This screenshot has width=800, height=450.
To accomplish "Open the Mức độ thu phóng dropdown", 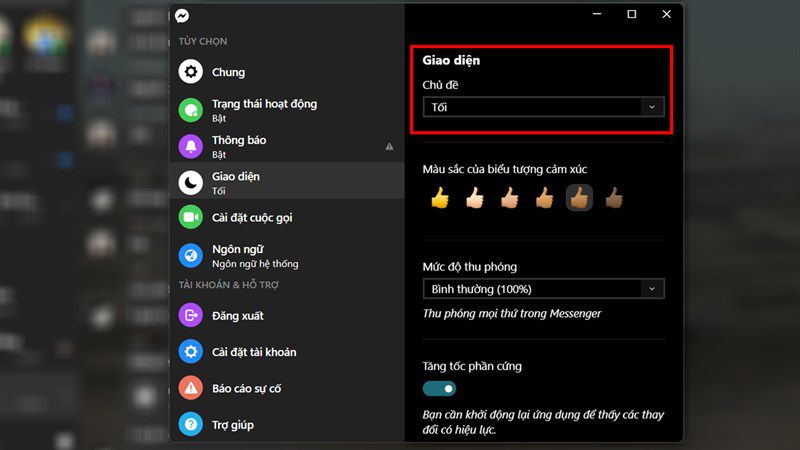I will 543,289.
